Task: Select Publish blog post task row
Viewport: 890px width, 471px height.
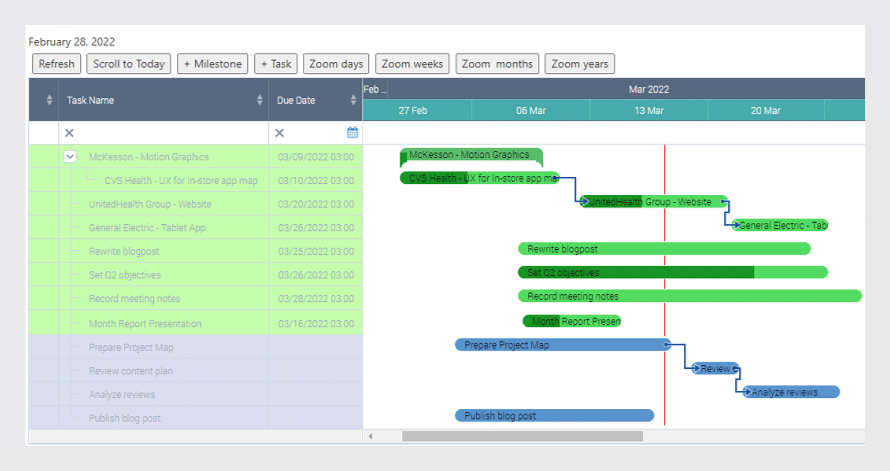Action: 196,418
